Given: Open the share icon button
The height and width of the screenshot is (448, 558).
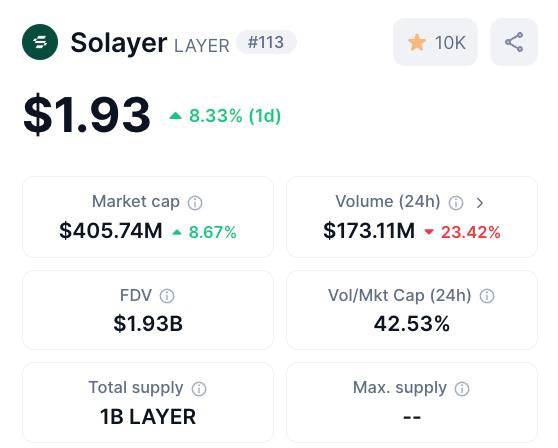Looking at the screenshot, I should (514, 42).
